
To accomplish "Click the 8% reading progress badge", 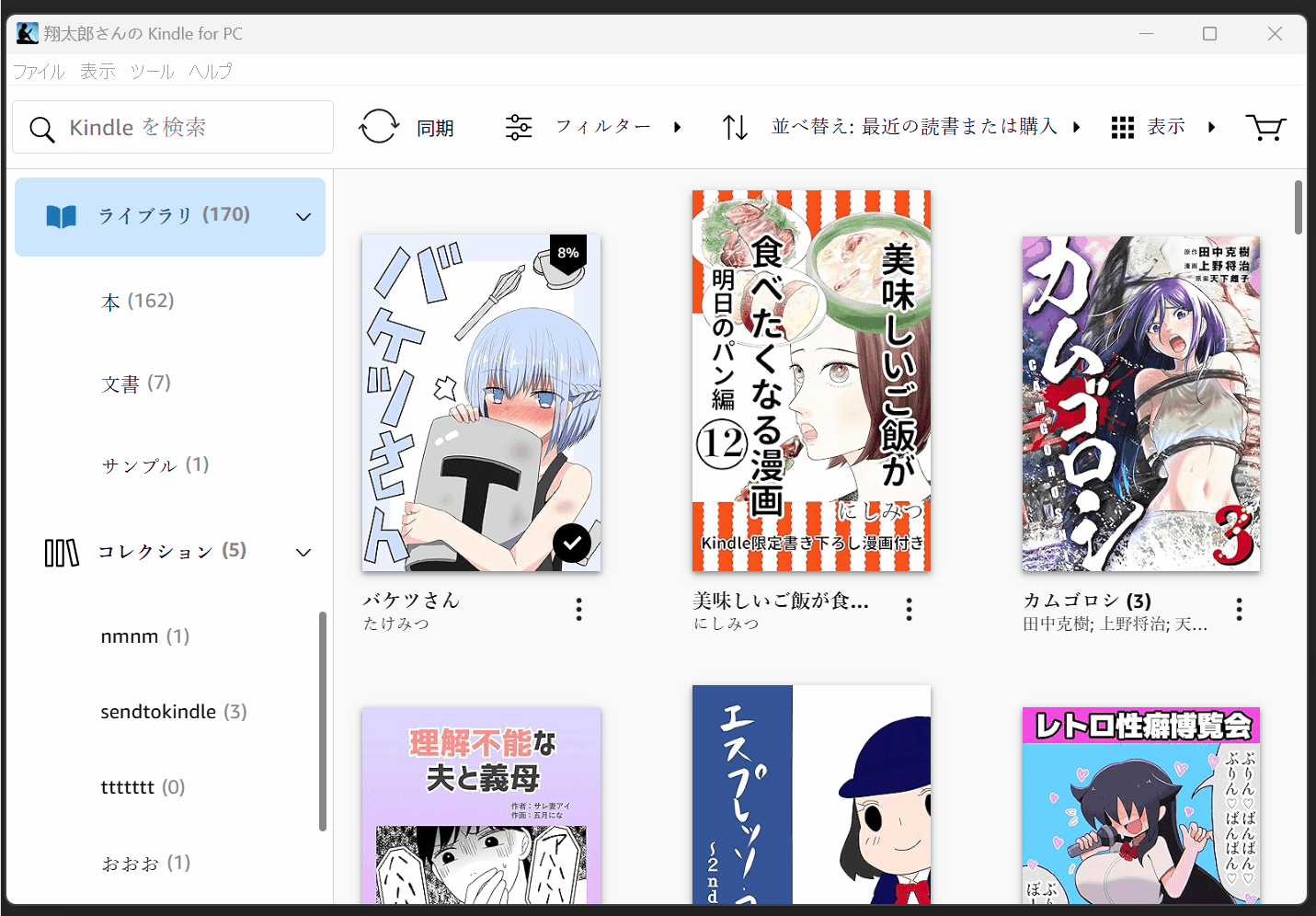I will (568, 253).
